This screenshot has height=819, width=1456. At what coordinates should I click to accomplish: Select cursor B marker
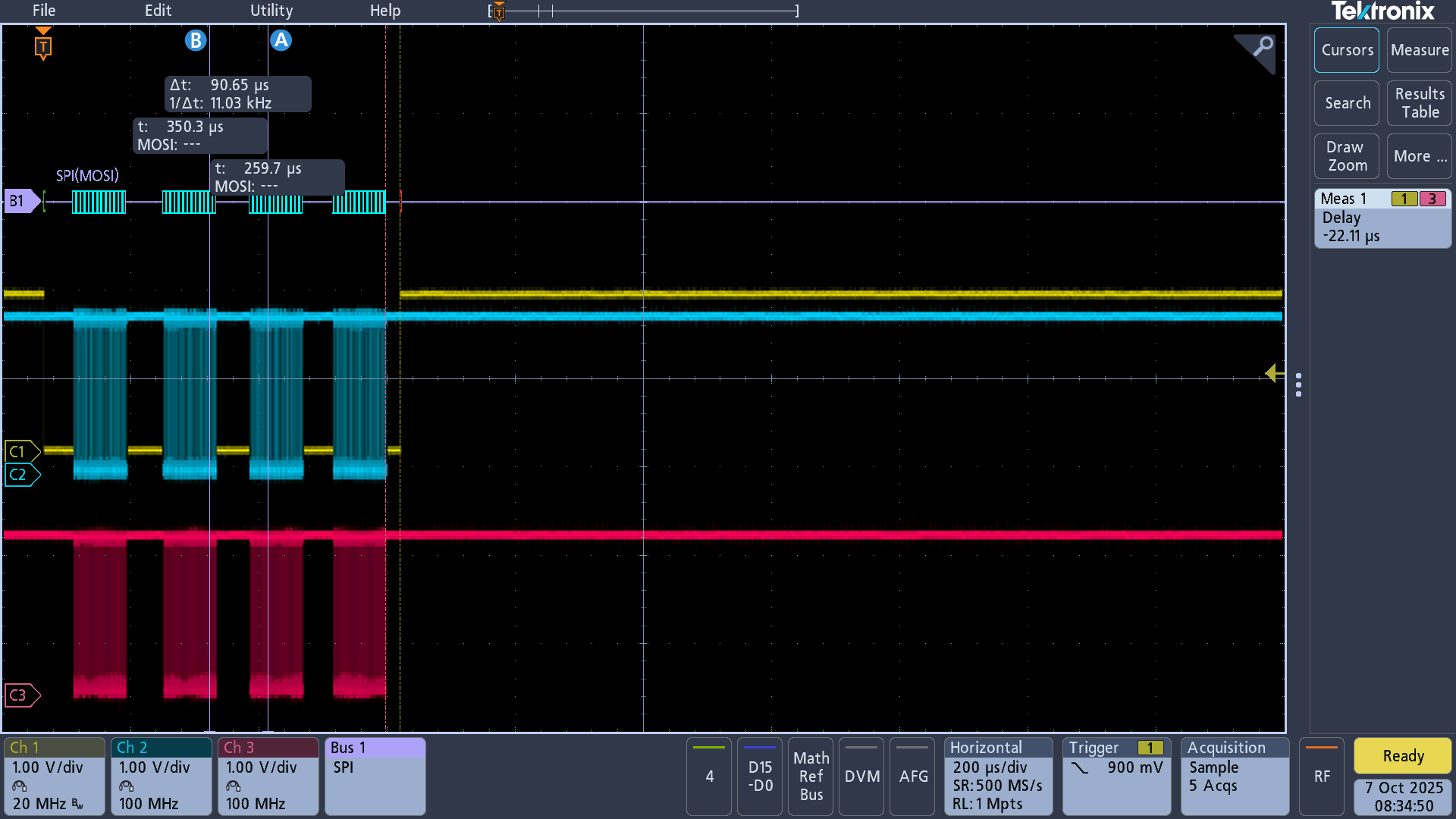[196, 40]
